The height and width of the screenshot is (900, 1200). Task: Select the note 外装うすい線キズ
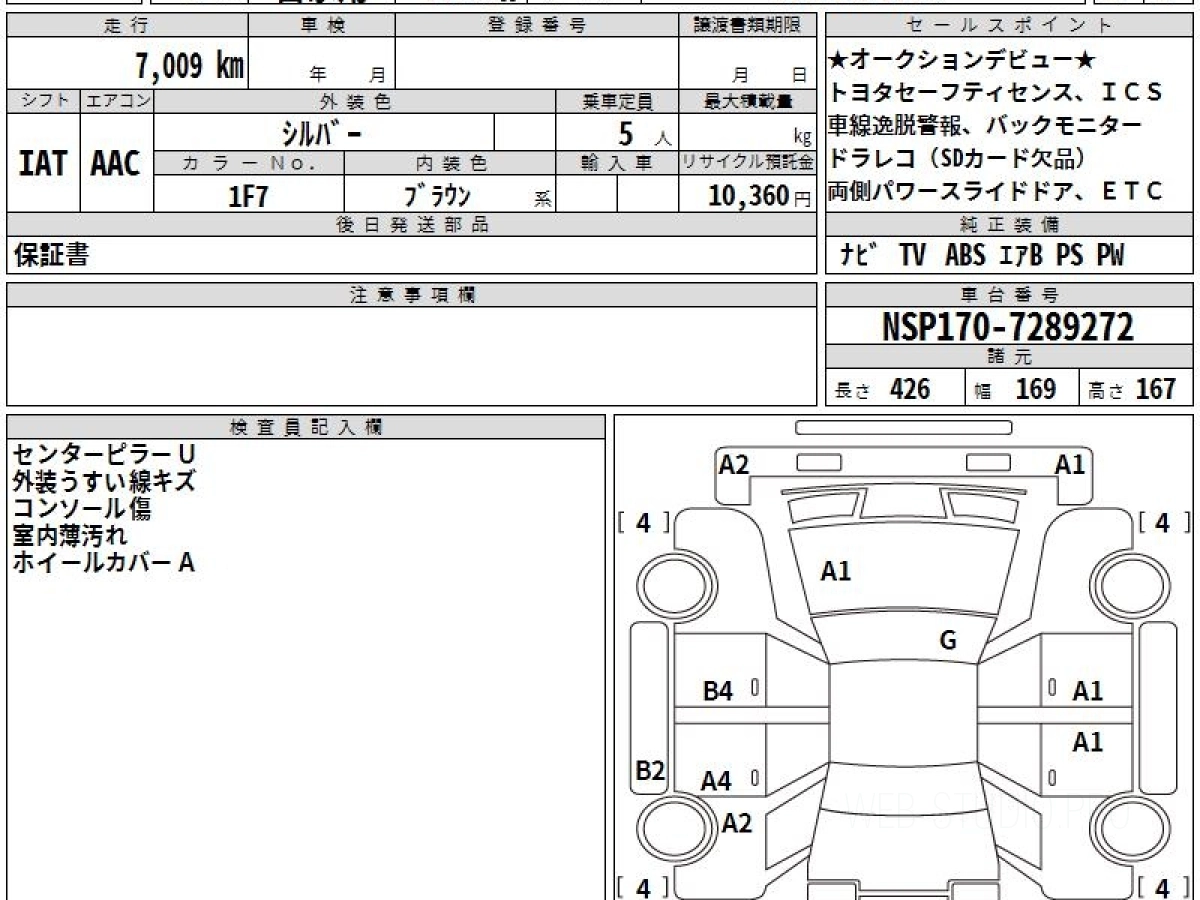(x=104, y=481)
